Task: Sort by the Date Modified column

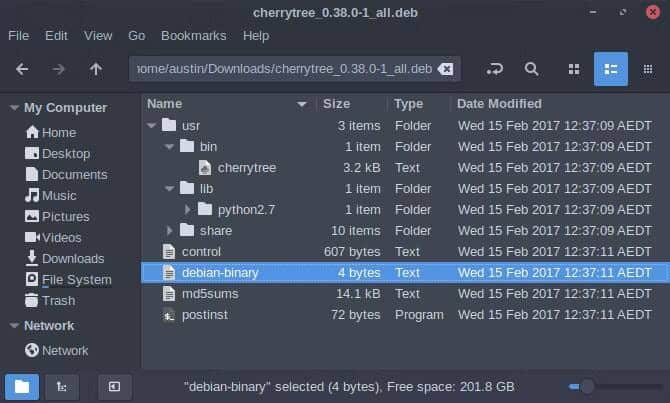Action: point(499,103)
